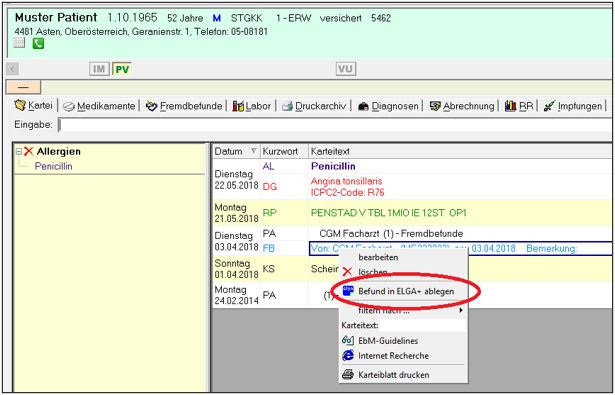Click the ELGA icon in context menu
This screenshot has height=395, width=615.
point(348,291)
